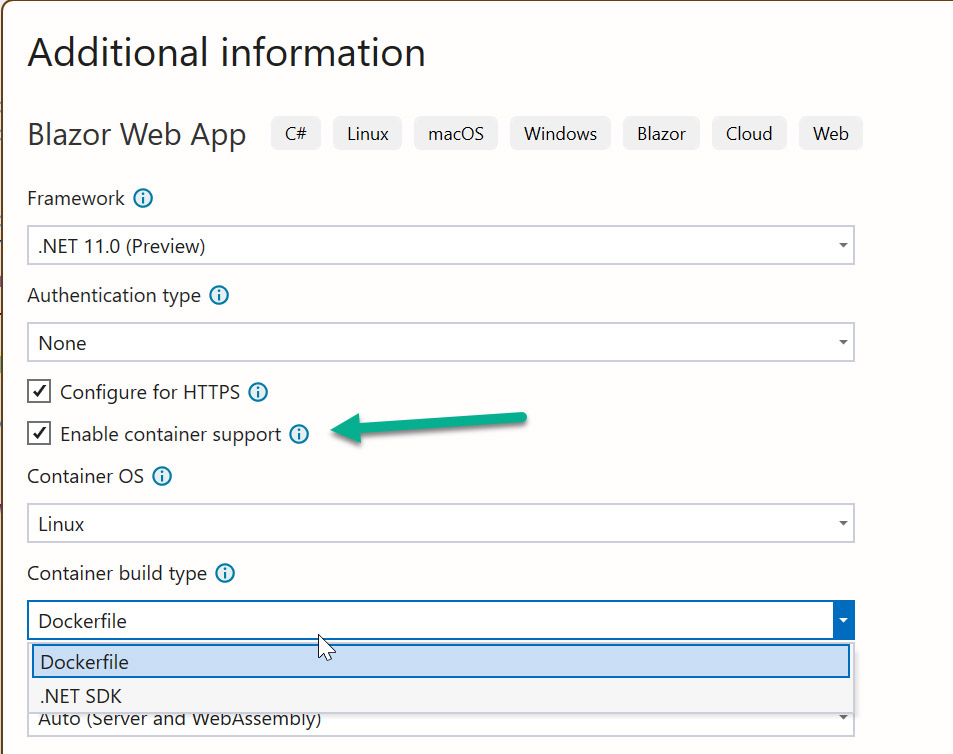Open the Configure for HTTPS info icon
Viewport: 953px width, 754px height.
[257, 392]
